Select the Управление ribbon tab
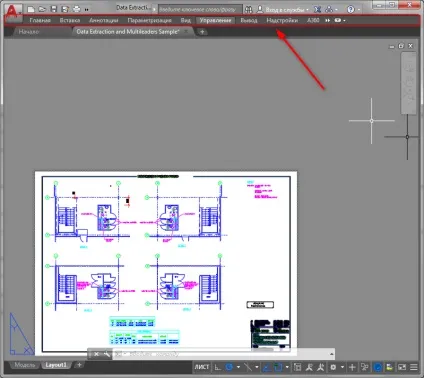The height and width of the screenshot is (378, 424). pos(215,20)
